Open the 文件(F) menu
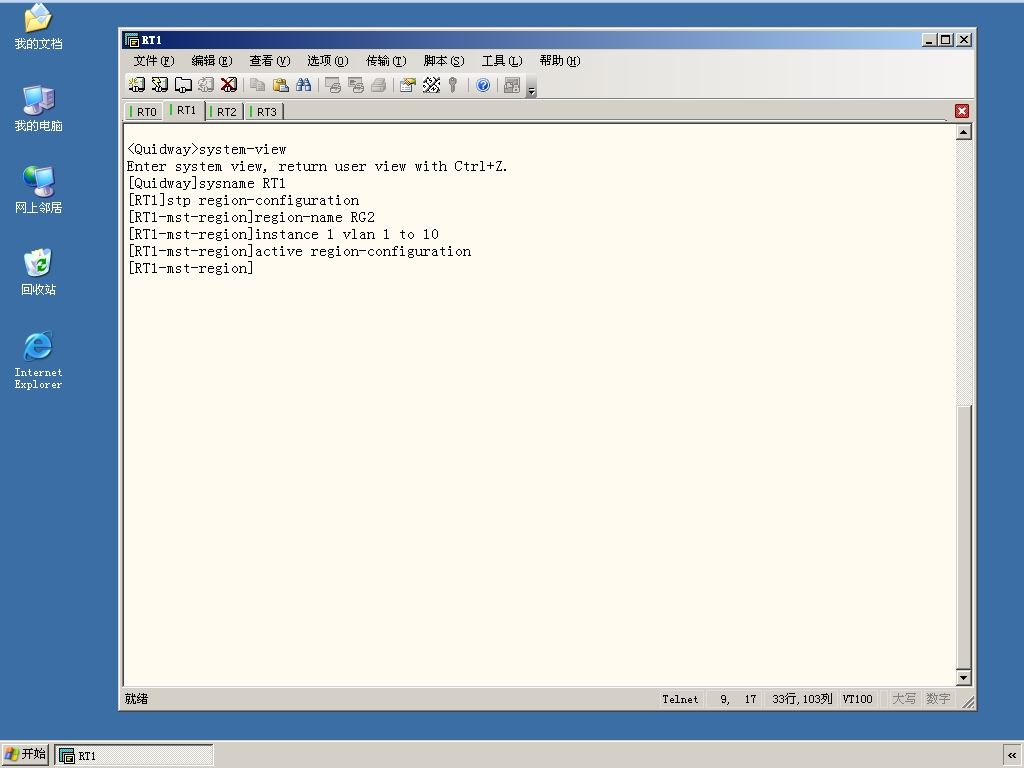Image resolution: width=1024 pixels, height=768 pixels. [153, 61]
